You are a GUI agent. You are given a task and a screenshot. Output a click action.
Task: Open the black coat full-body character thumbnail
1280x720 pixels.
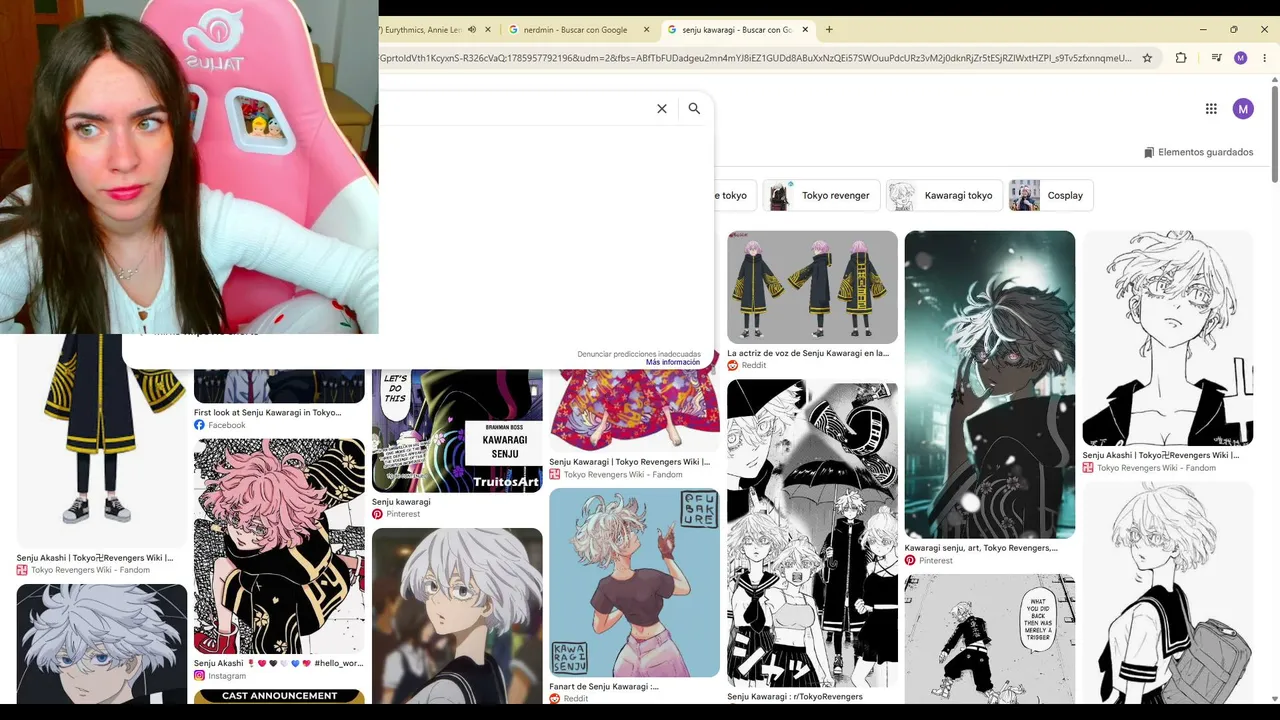coord(102,441)
